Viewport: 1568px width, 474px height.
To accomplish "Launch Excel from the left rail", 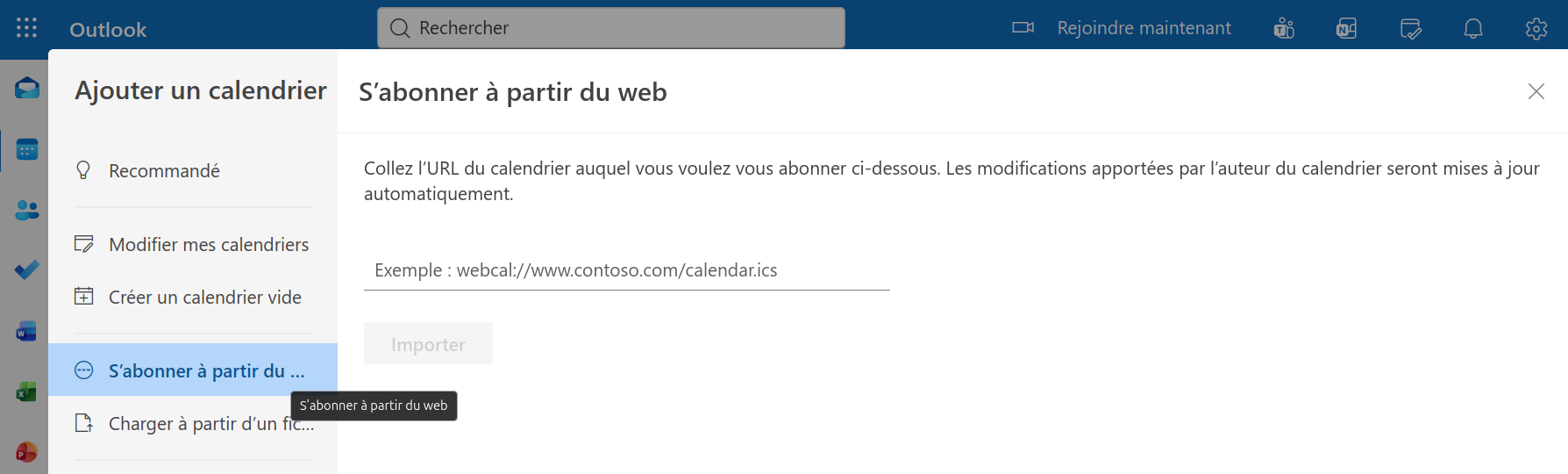I will point(26,391).
